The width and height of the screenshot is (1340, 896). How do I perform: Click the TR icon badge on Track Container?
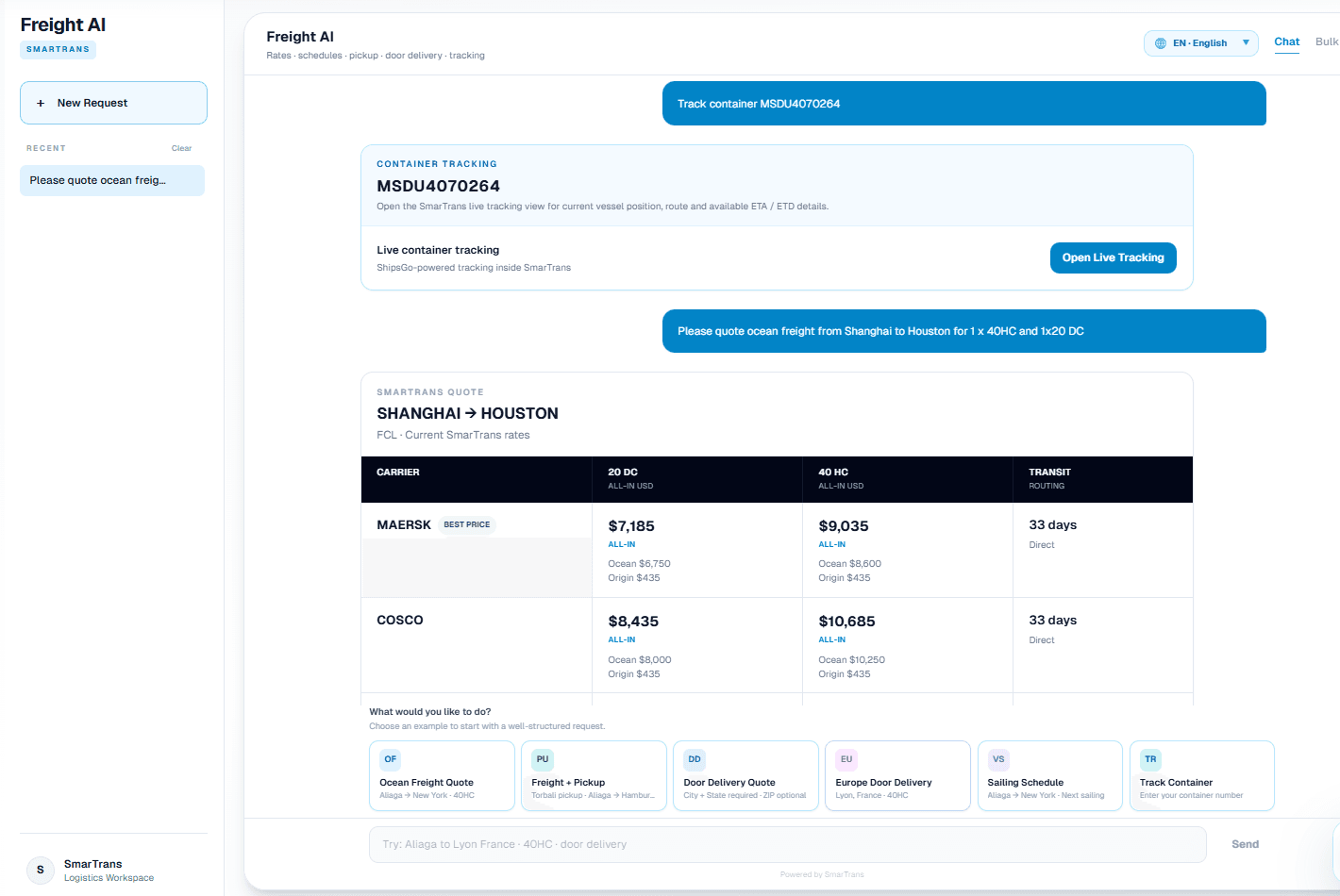click(1150, 759)
